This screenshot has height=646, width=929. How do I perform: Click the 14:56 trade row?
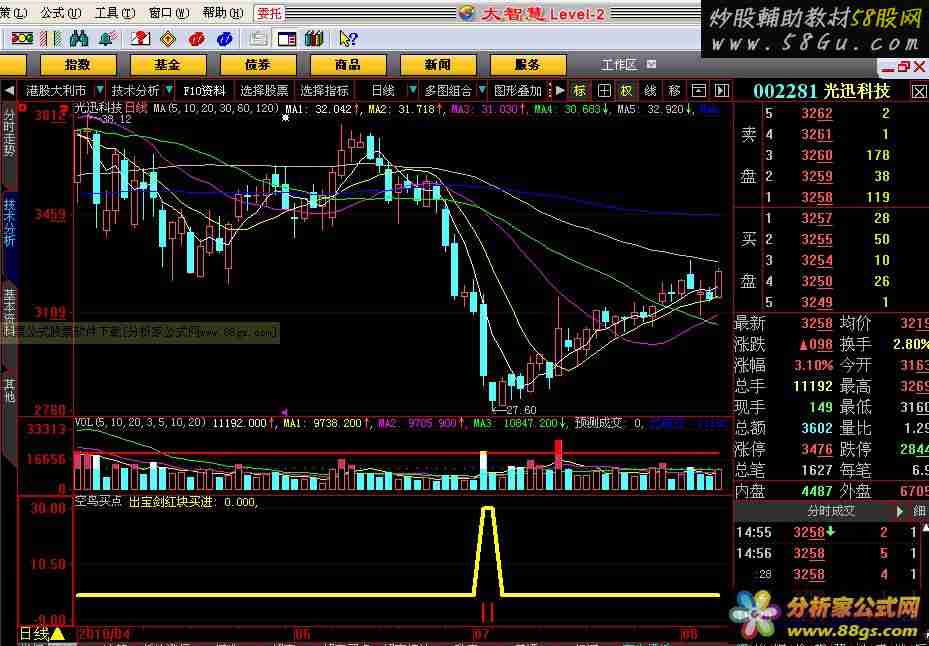(831, 554)
